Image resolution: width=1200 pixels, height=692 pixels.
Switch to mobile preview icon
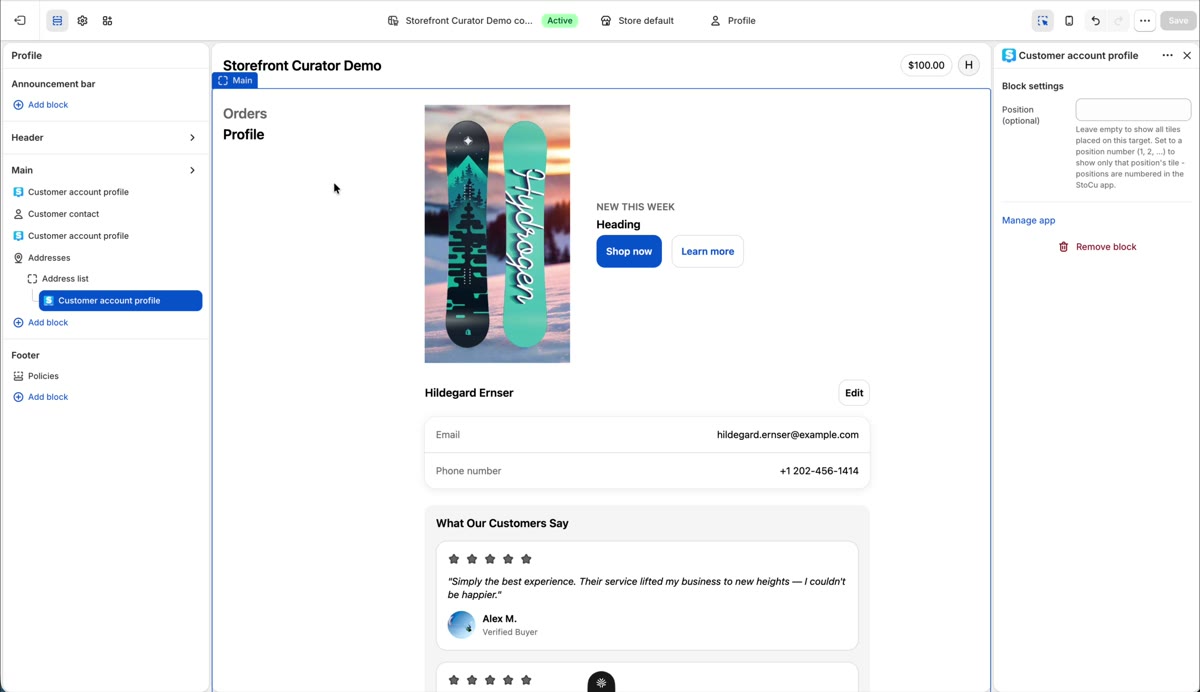point(1069,21)
